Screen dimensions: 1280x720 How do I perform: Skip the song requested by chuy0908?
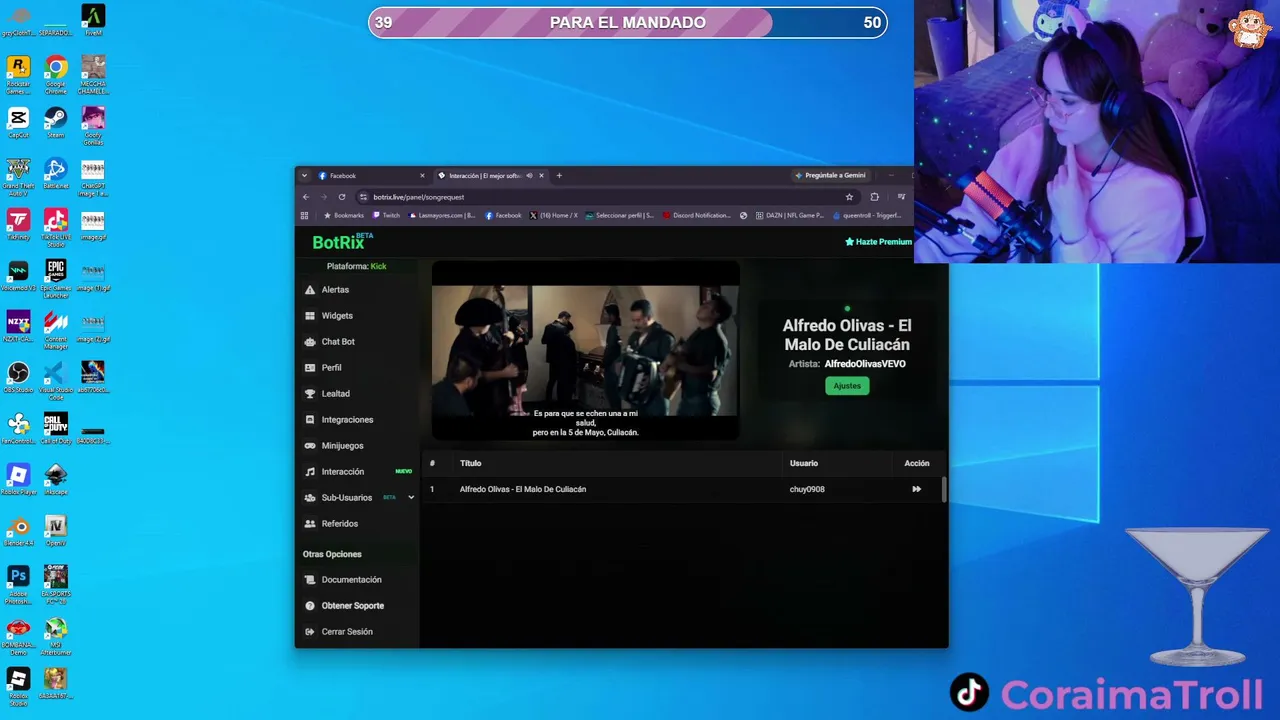(916, 489)
